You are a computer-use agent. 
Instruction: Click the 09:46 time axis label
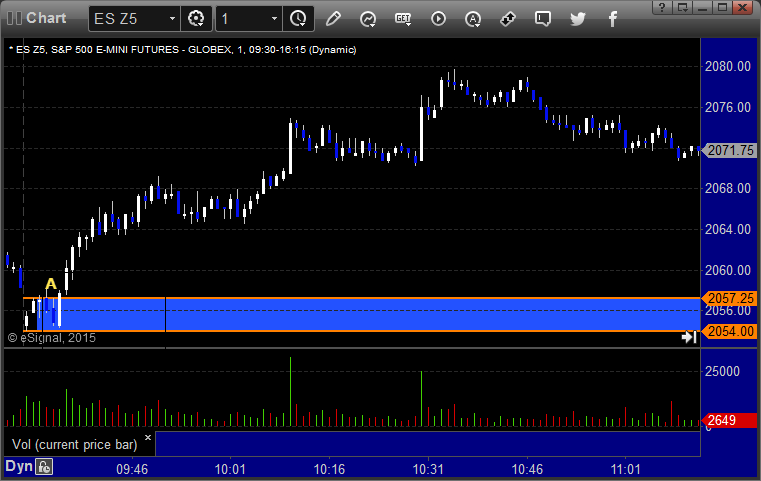pyautogui.click(x=132, y=469)
